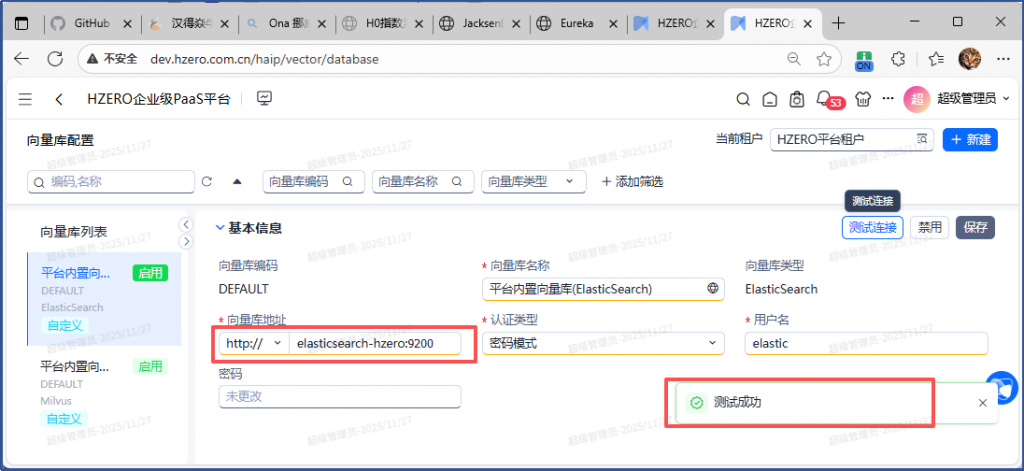Screen dimensions: 1024x471
Task: Open notifications bell with 53 badge
Action: click(824, 99)
